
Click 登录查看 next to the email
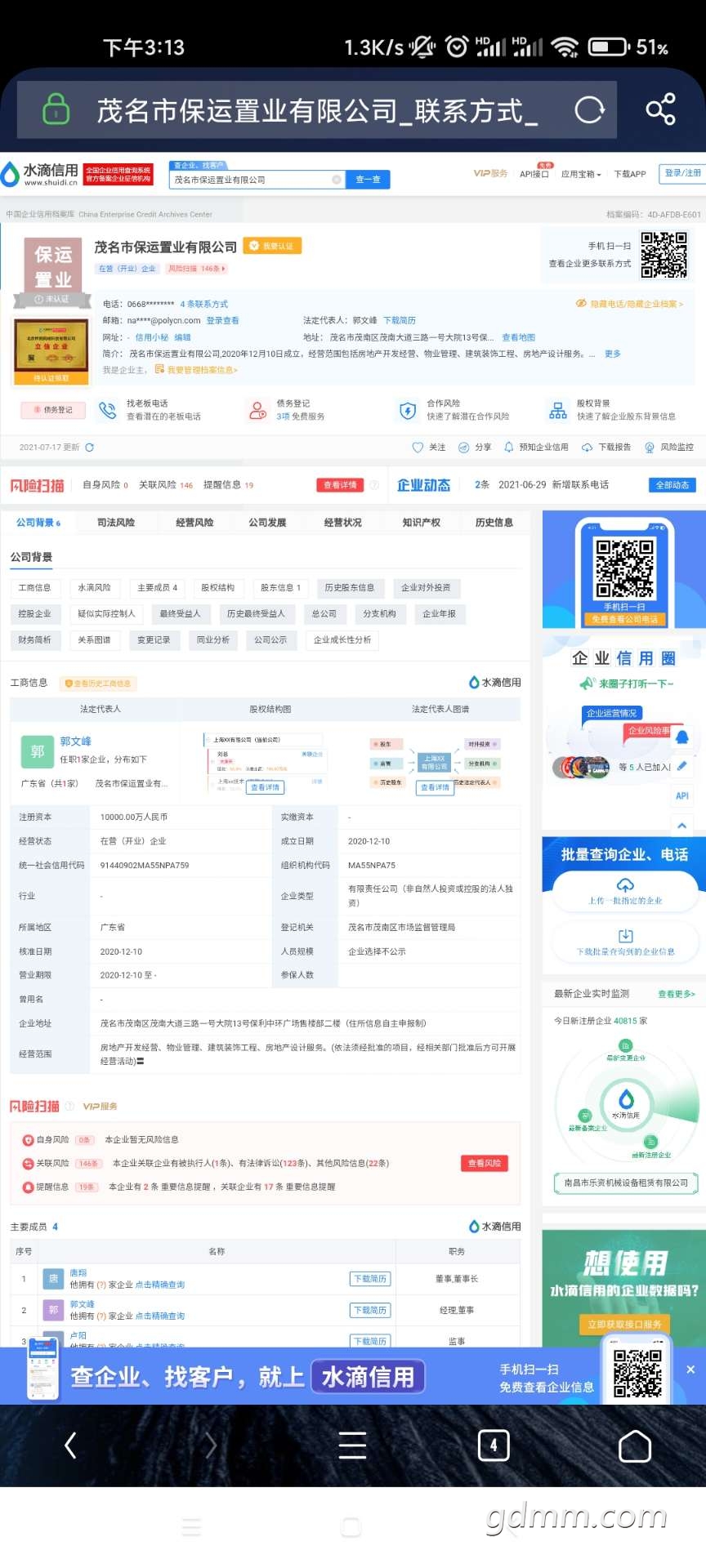pyautogui.click(x=223, y=320)
